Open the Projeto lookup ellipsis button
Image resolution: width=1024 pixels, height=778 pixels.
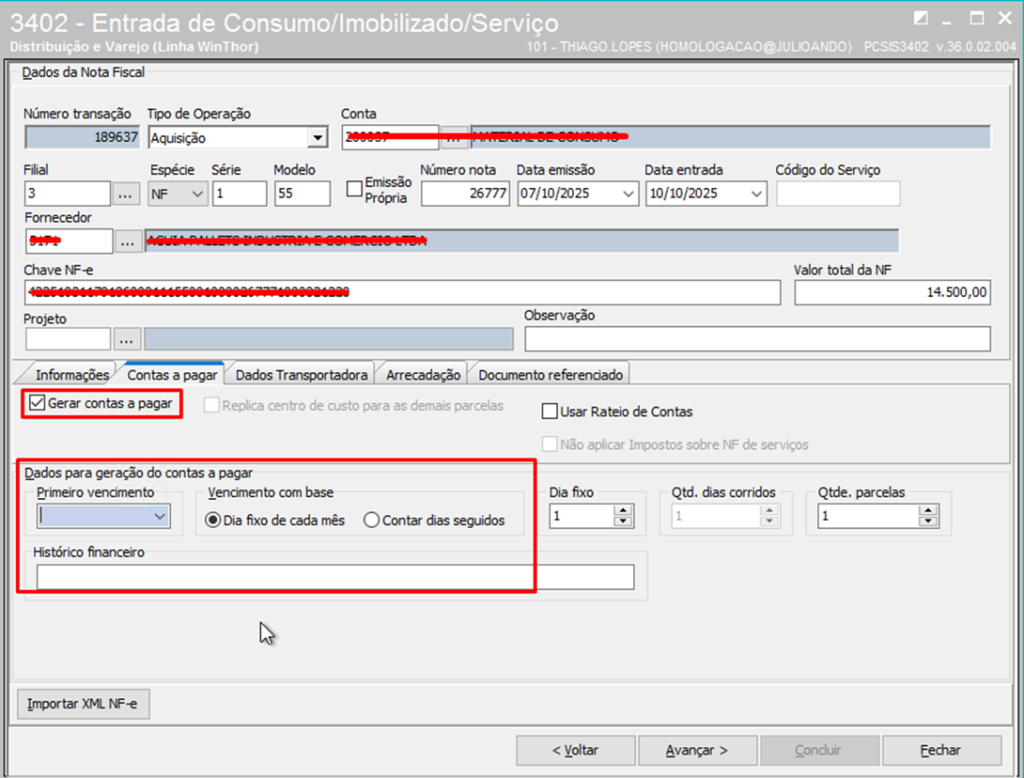click(128, 339)
